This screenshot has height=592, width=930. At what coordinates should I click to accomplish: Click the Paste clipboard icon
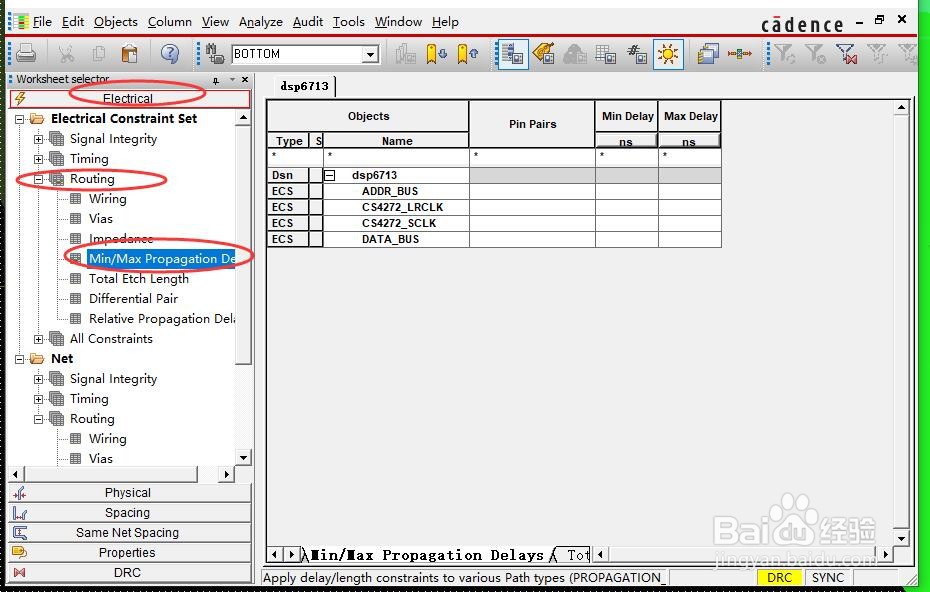pyautogui.click(x=129, y=54)
